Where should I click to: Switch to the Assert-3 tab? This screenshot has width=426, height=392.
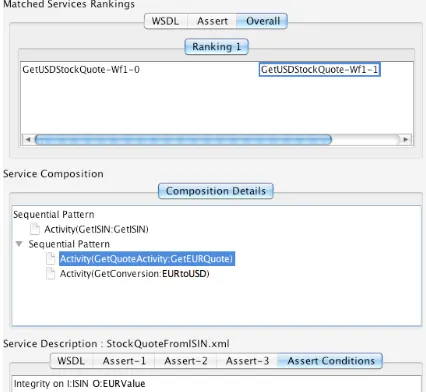click(x=247, y=361)
